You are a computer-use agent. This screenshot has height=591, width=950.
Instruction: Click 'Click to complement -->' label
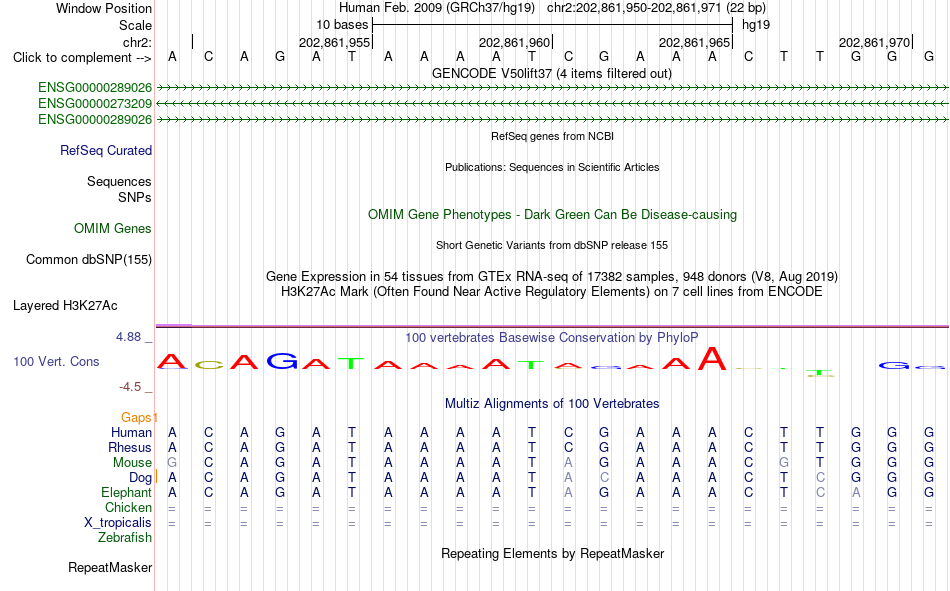(82, 58)
